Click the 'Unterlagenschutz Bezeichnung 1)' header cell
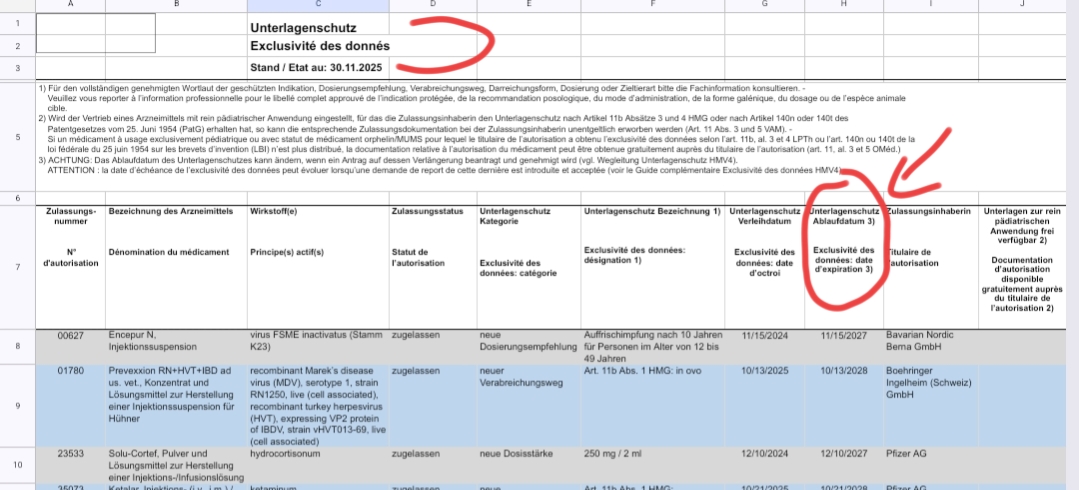 (653, 266)
